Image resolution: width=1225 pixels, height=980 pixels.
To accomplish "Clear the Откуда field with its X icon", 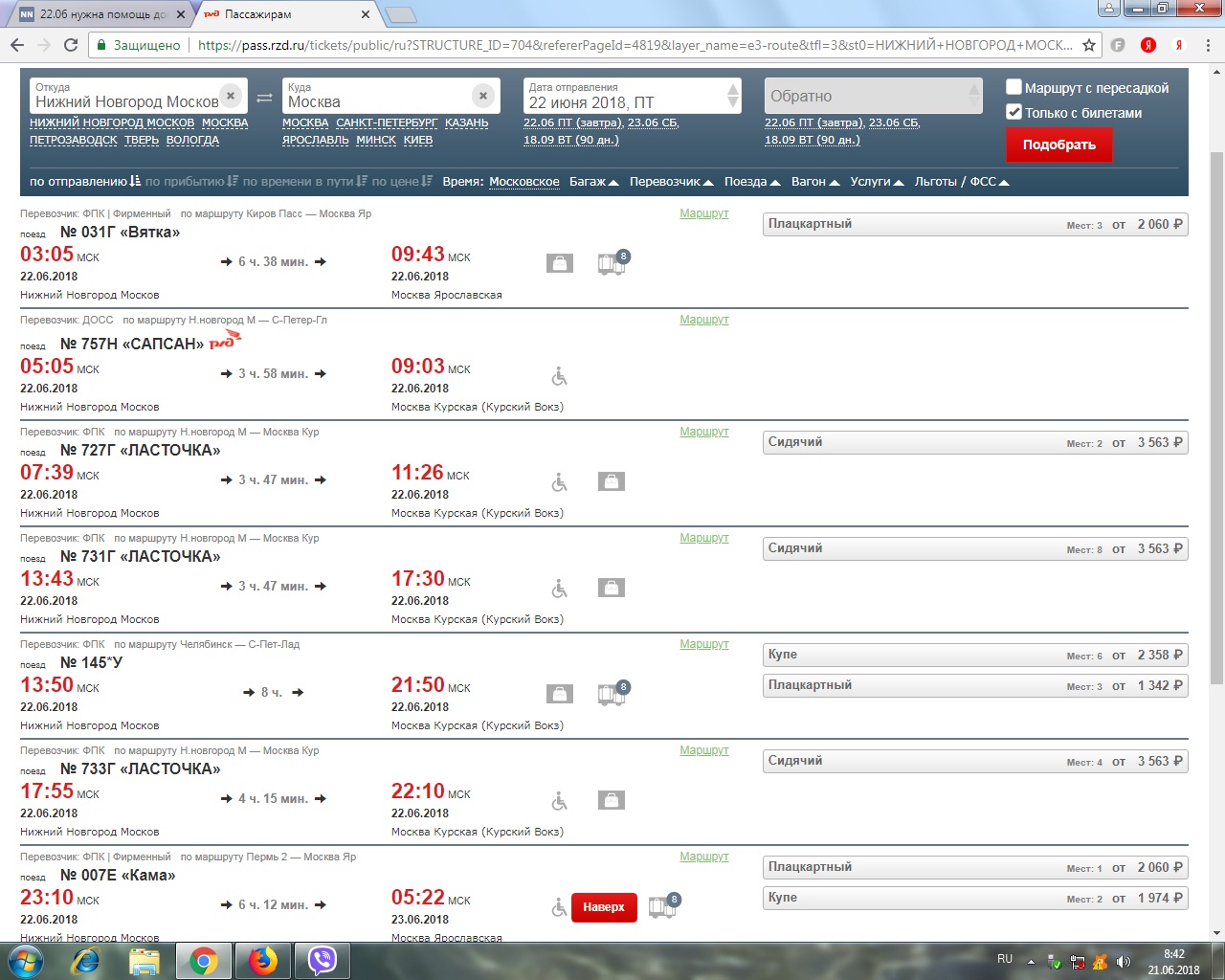I will tap(231, 96).
